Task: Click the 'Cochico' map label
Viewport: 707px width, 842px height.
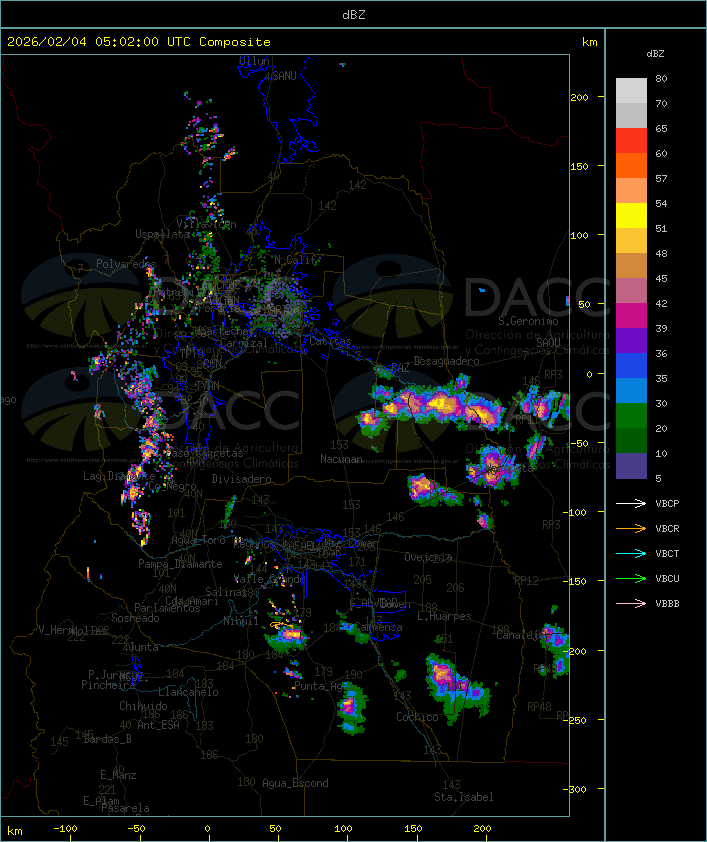Action: pos(417,717)
